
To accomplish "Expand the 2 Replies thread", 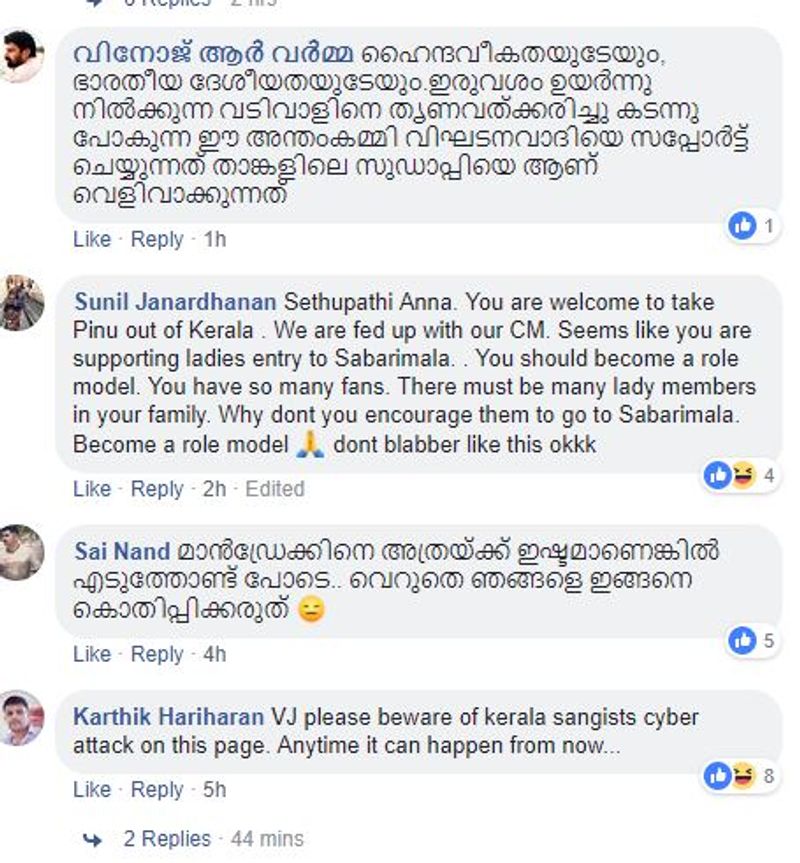I will click(167, 838).
